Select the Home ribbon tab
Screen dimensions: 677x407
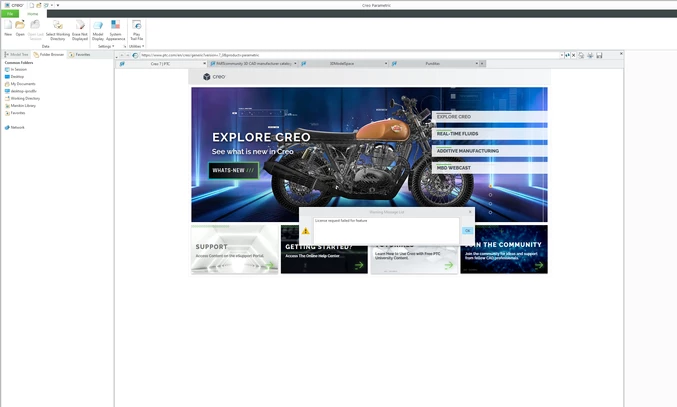(x=33, y=14)
